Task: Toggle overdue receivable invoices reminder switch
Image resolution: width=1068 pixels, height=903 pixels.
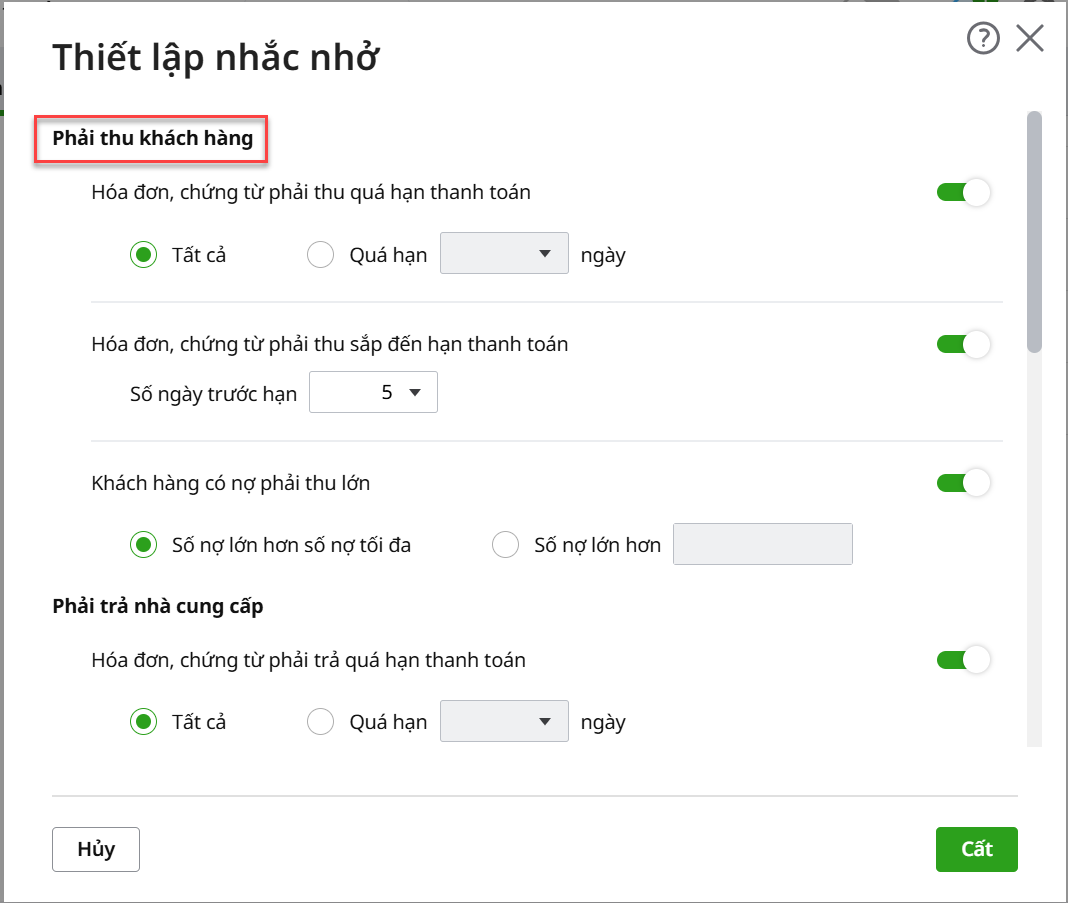Action: click(963, 193)
